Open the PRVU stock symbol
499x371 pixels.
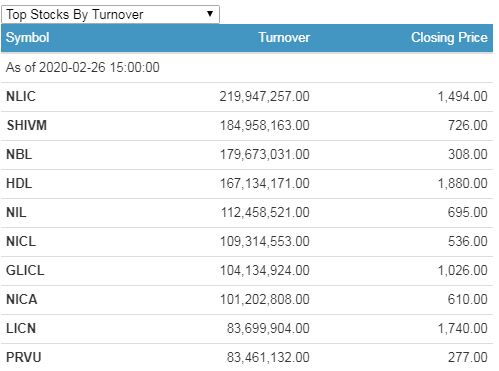click(24, 357)
